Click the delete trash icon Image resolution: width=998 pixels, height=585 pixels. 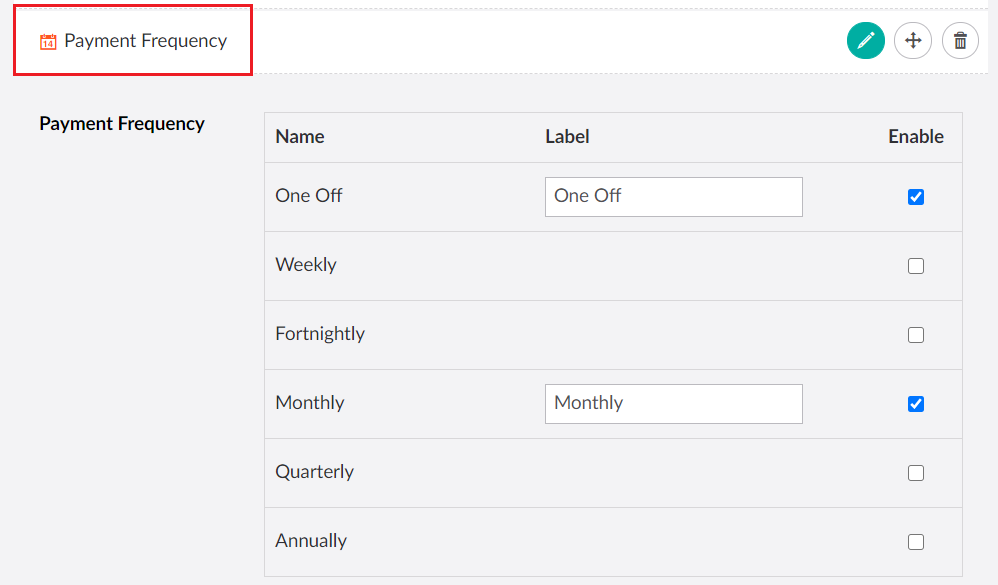pyautogui.click(x=960, y=40)
